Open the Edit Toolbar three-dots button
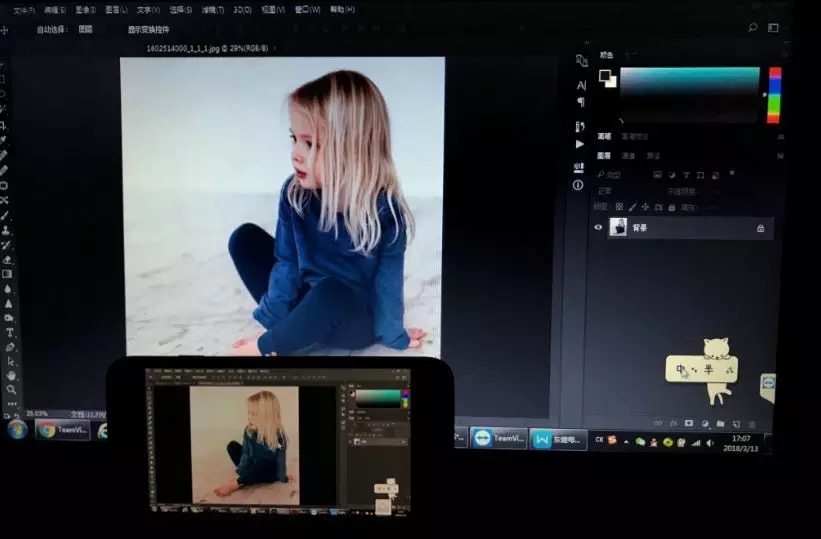 click(x=12, y=403)
